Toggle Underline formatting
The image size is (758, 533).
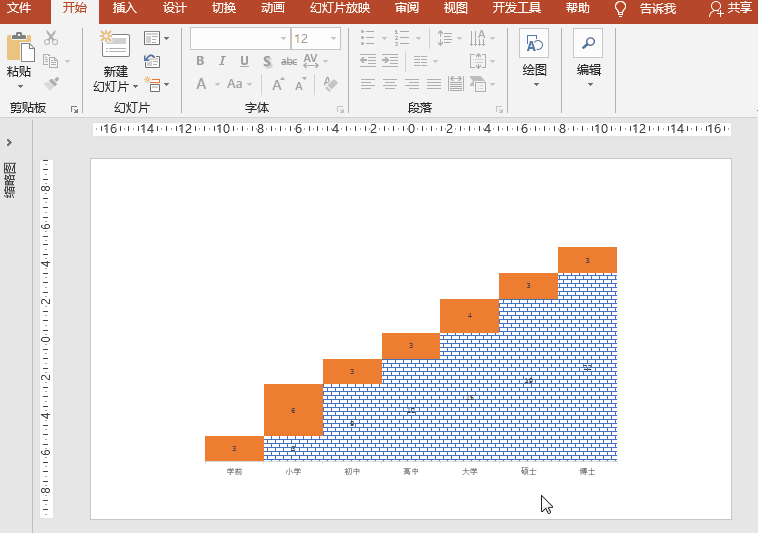point(244,61)
